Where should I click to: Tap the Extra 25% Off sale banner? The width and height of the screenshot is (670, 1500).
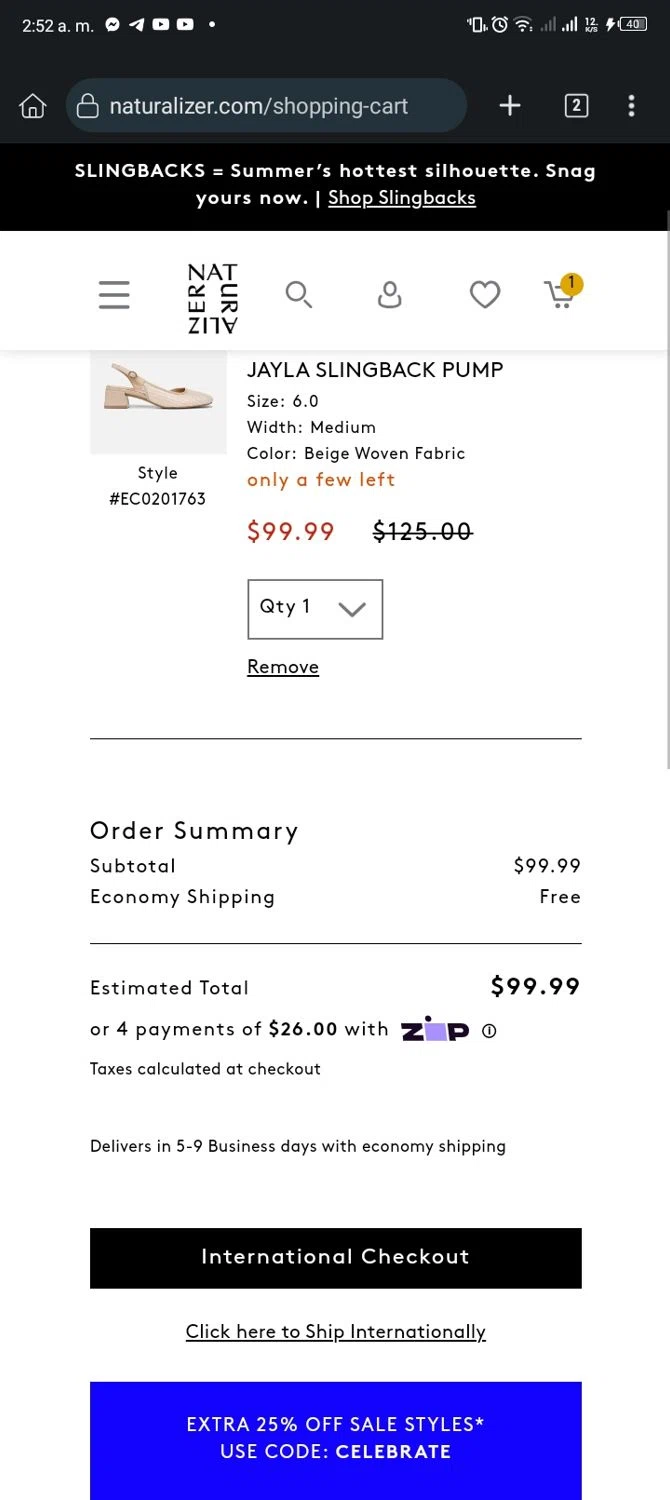pos(335,1440)
